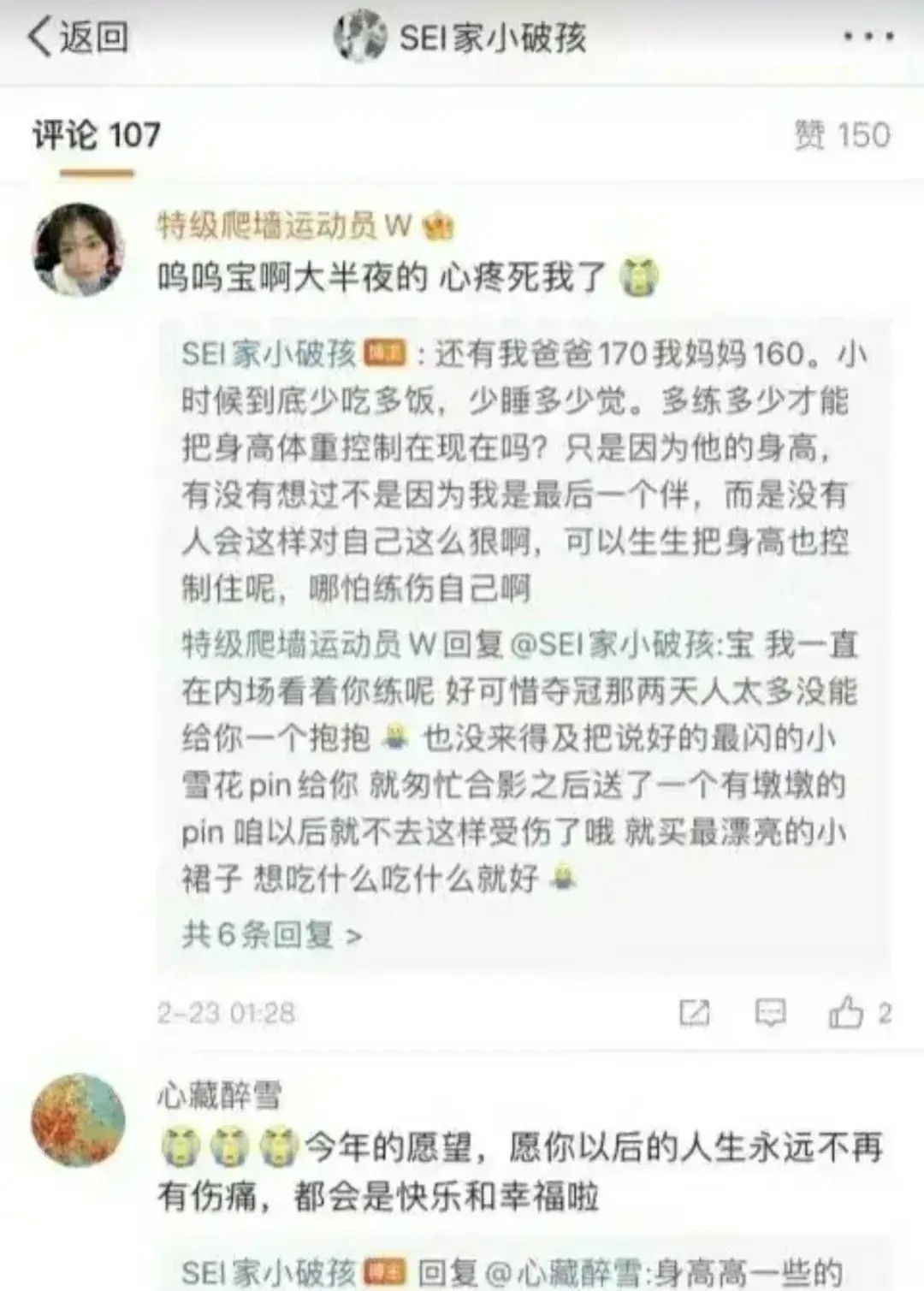Tap the crown badge next to 特级爬墙运动员W
This screenshot has width=924, height=1291.
(437, 226)
